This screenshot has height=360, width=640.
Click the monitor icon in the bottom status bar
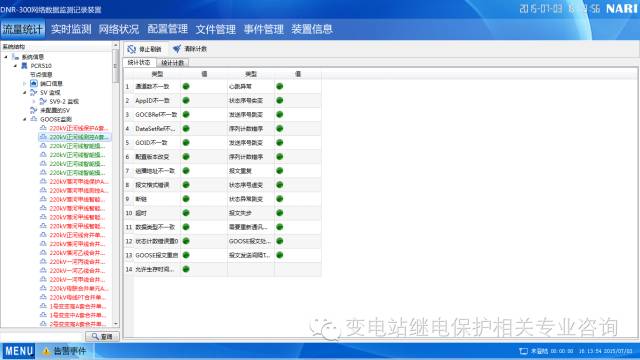click(x=523, y=351)
